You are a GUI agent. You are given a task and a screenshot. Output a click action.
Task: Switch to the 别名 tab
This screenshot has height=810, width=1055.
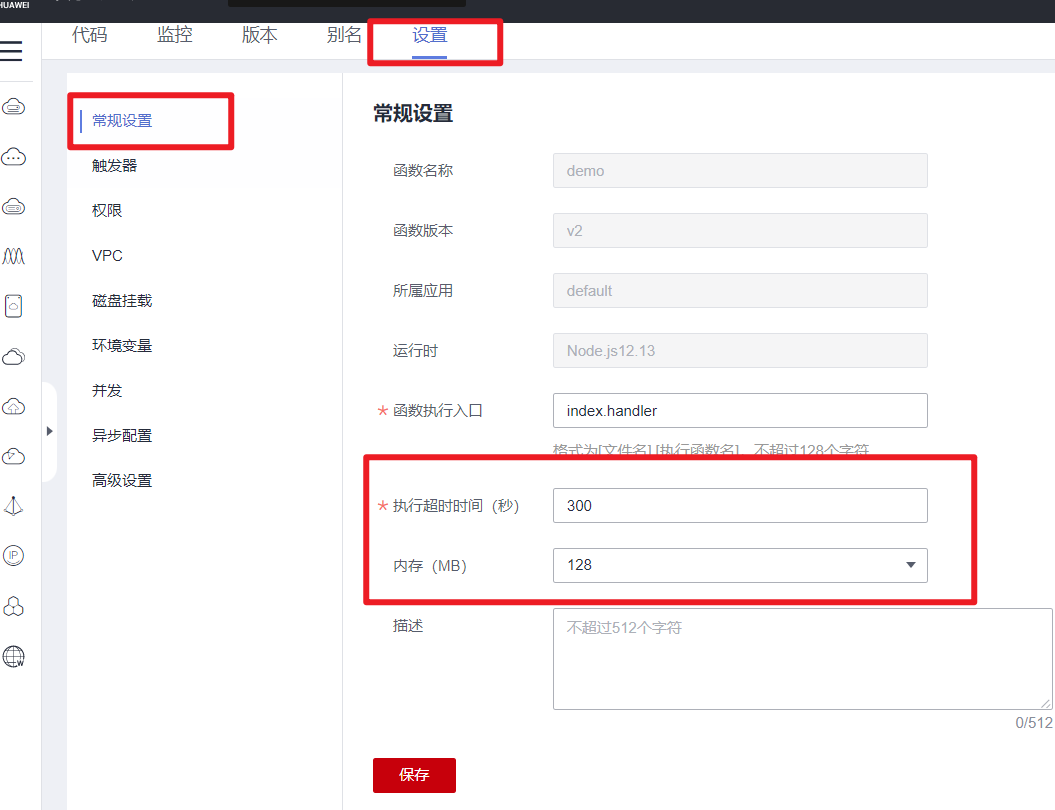tap(344, 35)
